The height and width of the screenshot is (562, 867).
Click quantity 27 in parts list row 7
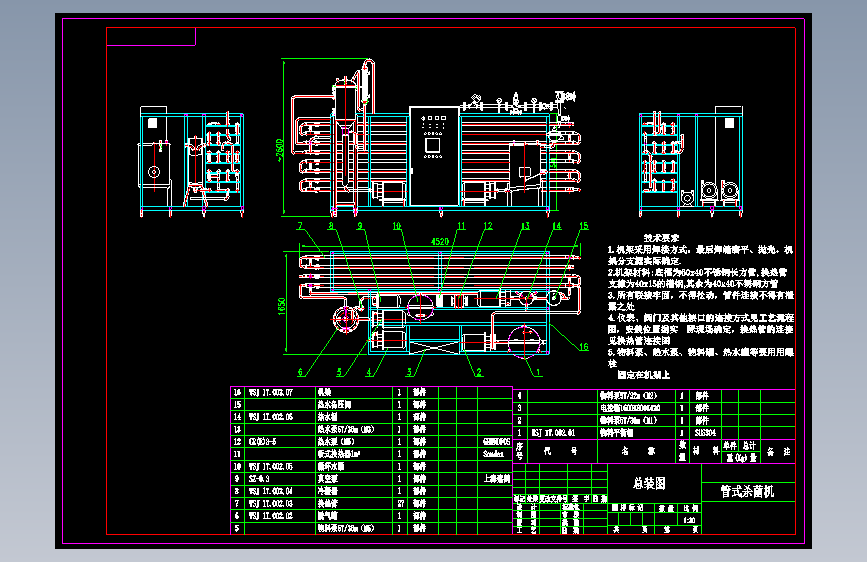click(x=400, y=503)
